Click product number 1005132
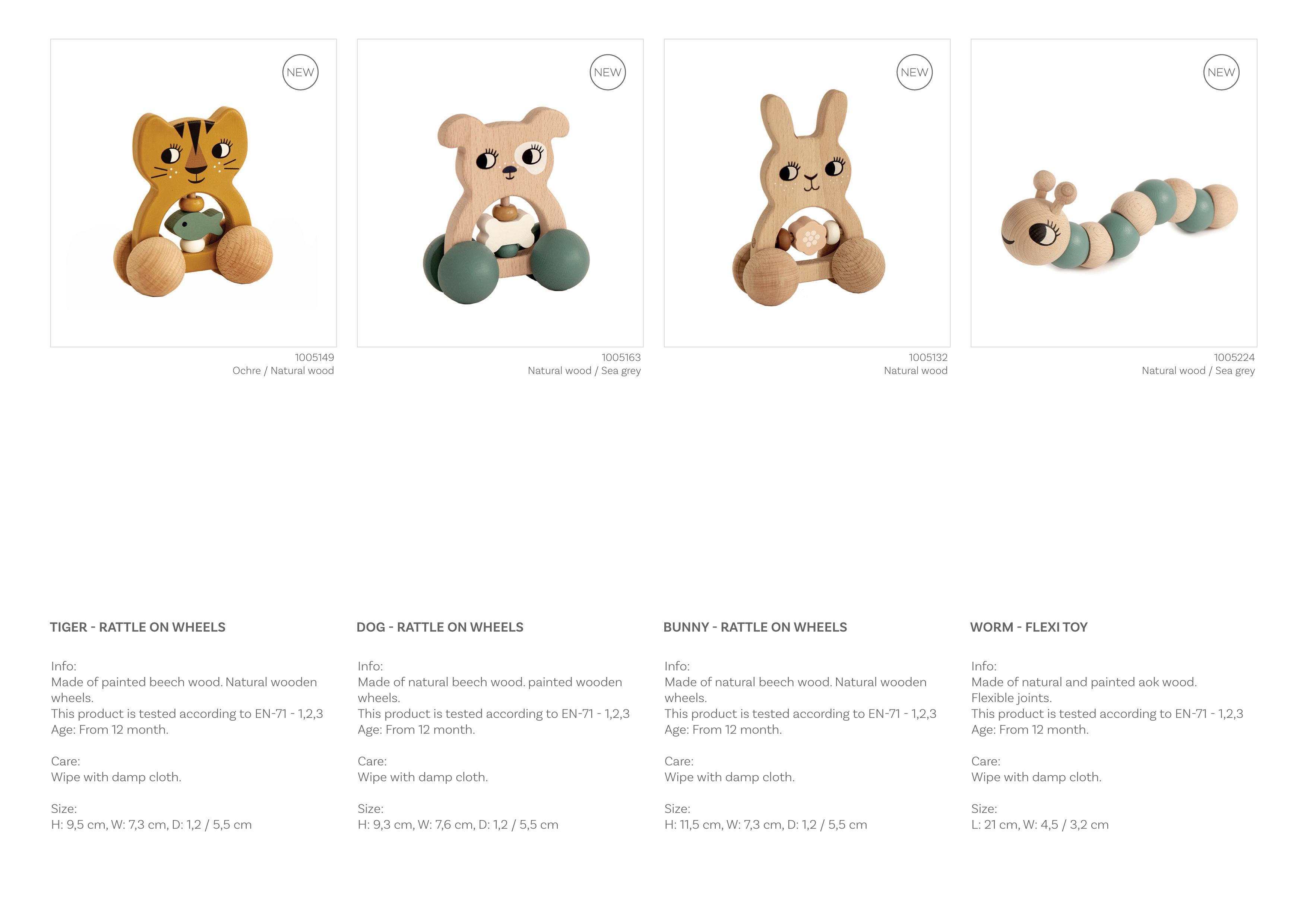The image size is (1307, 924). tap(928, 358)
